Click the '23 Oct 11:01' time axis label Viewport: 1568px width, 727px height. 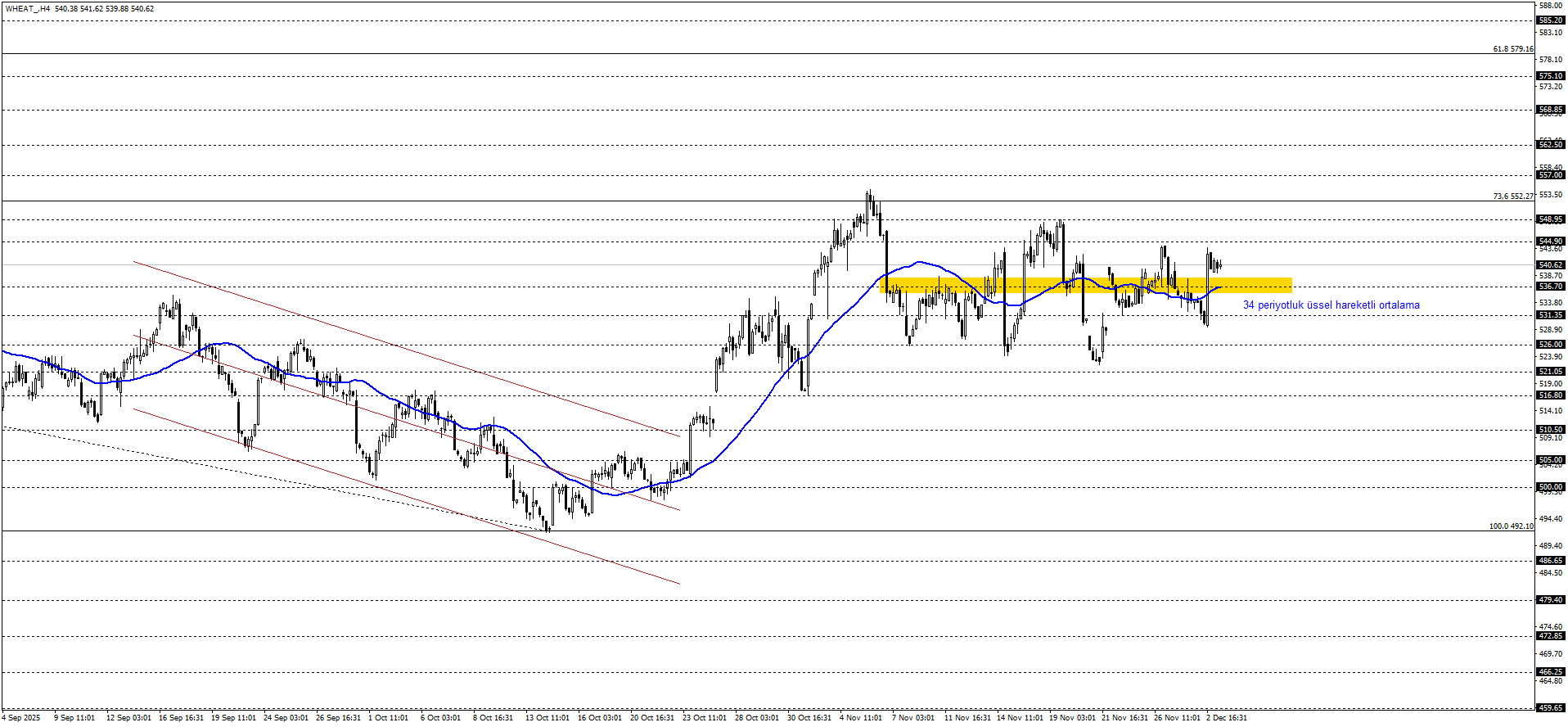pos(704,718)
